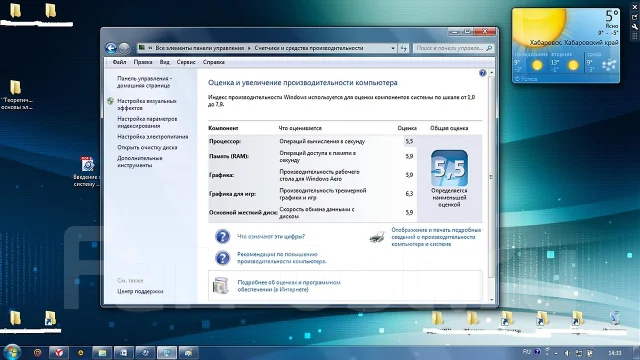Click the recent pages dropdown beside Forward
This screenshot has width=640, height=360.
pyautogui.click(x=133, y=49)
